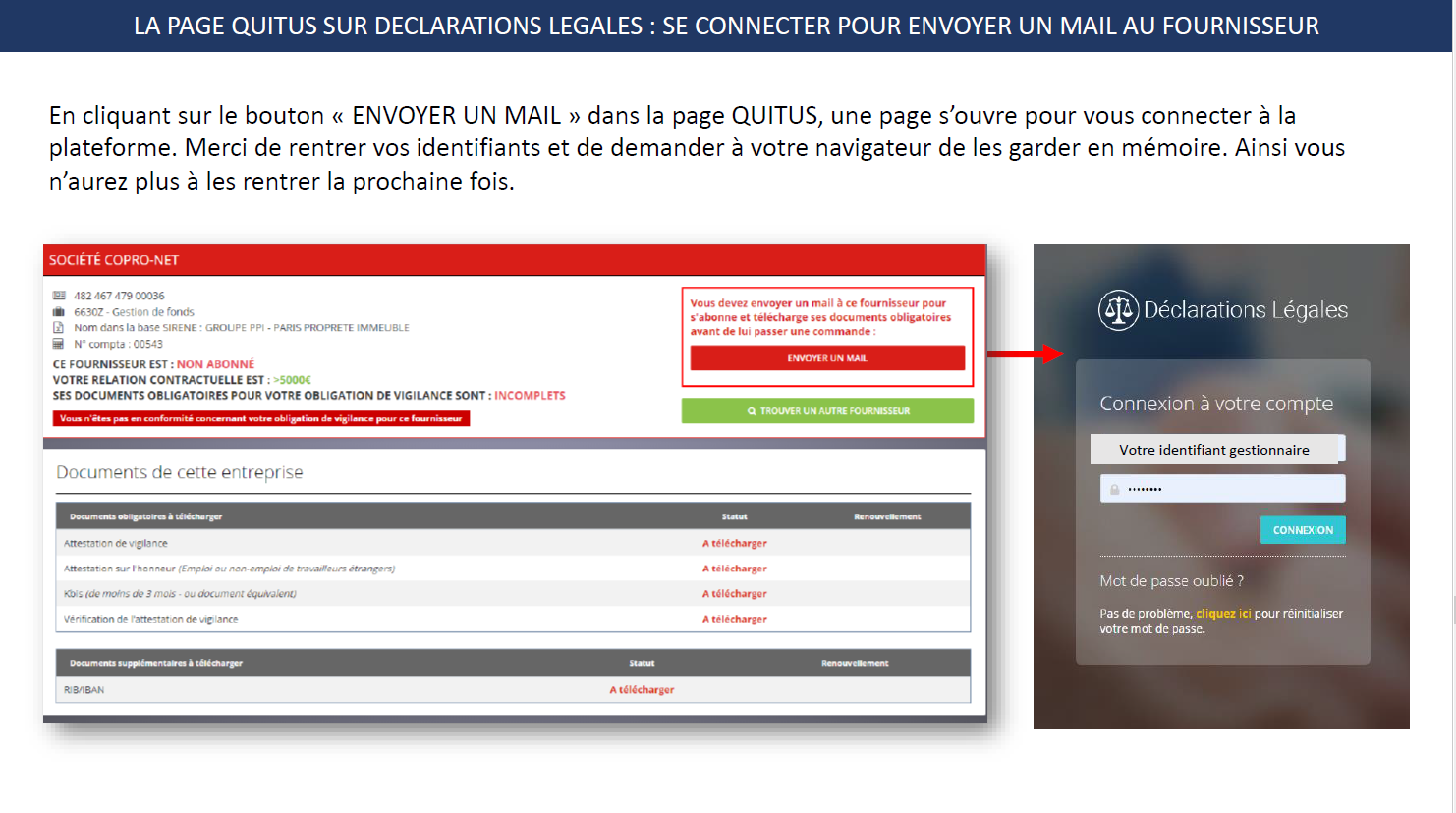Select the Kbis document name
The height and width of the screenshot is (813, 1456).
(180, 594)
